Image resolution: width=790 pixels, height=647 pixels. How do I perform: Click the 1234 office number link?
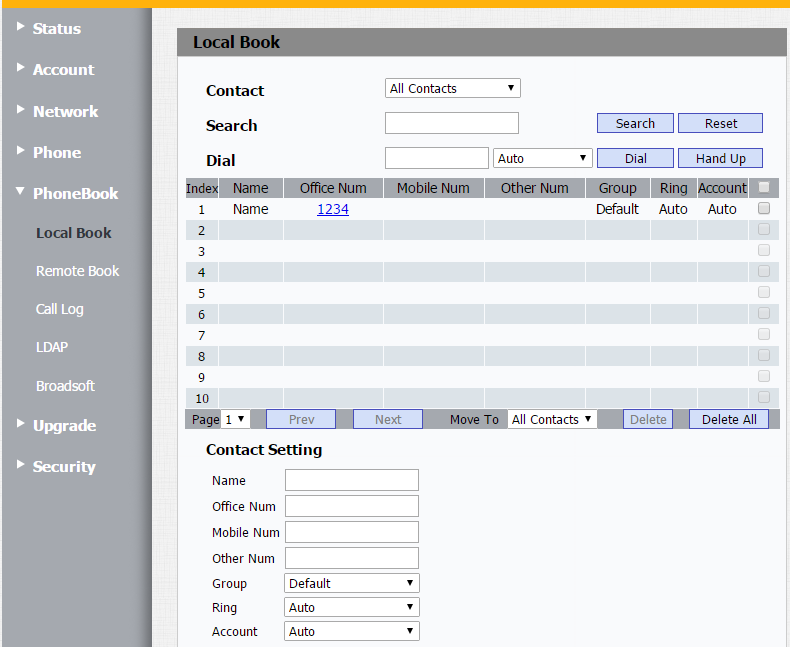click(x=333, y=209)
